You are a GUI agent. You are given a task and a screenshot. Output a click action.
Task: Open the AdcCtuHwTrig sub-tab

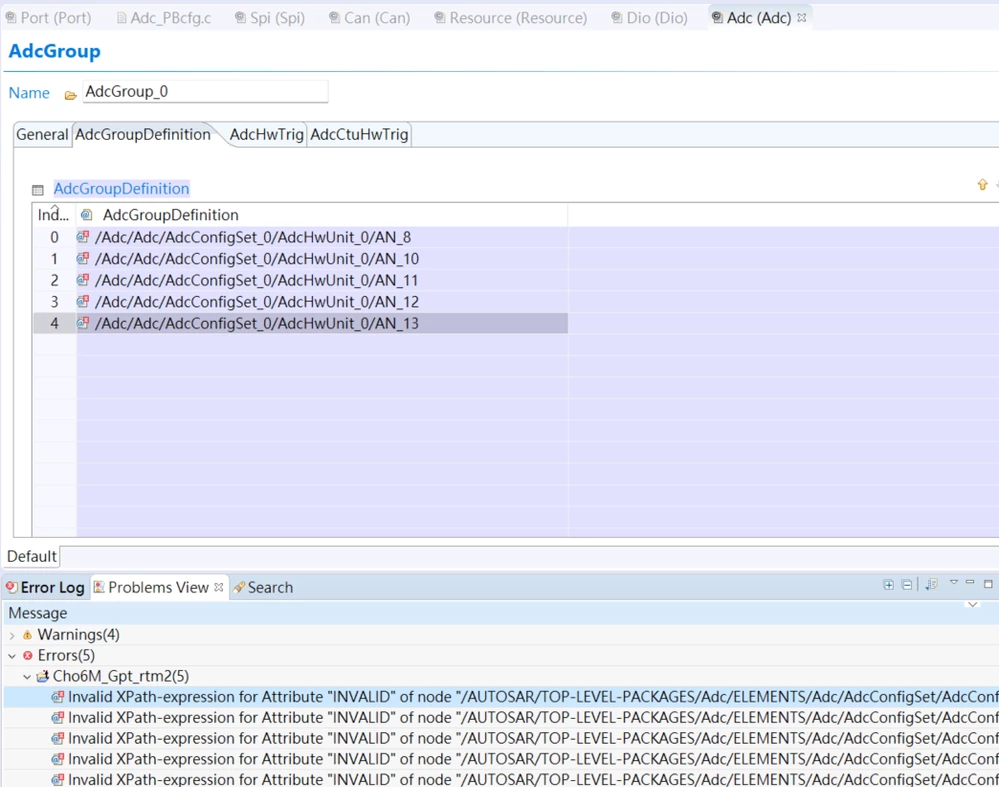[359, 134]
